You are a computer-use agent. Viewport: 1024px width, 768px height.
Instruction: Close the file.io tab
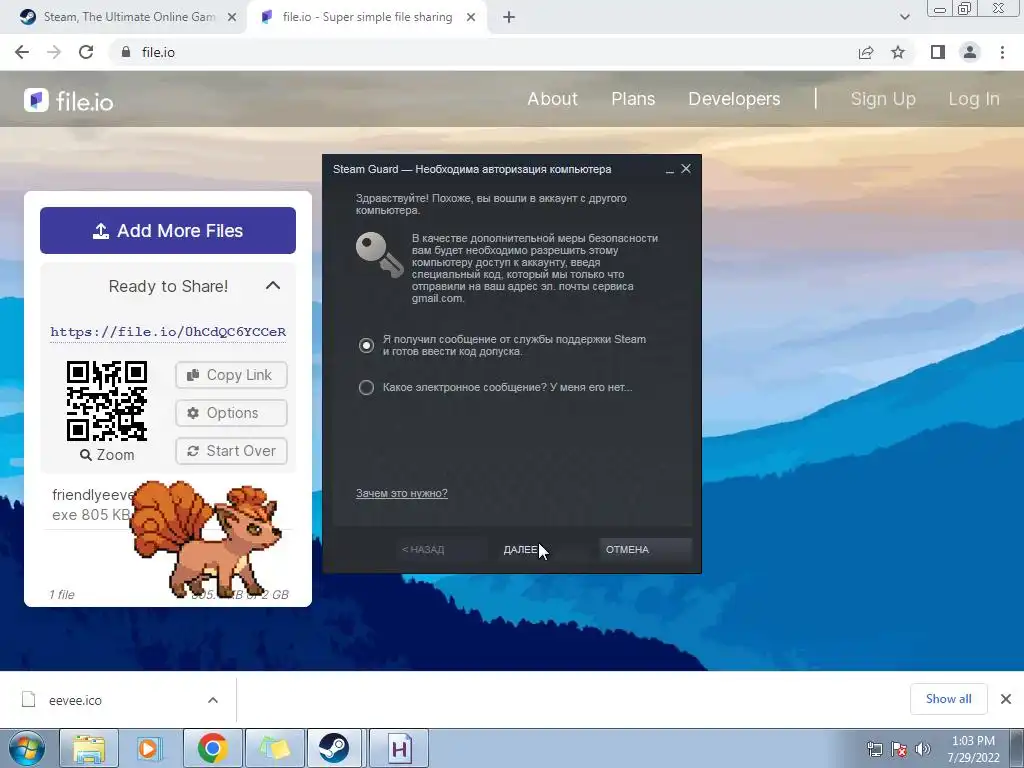(471, 18)
